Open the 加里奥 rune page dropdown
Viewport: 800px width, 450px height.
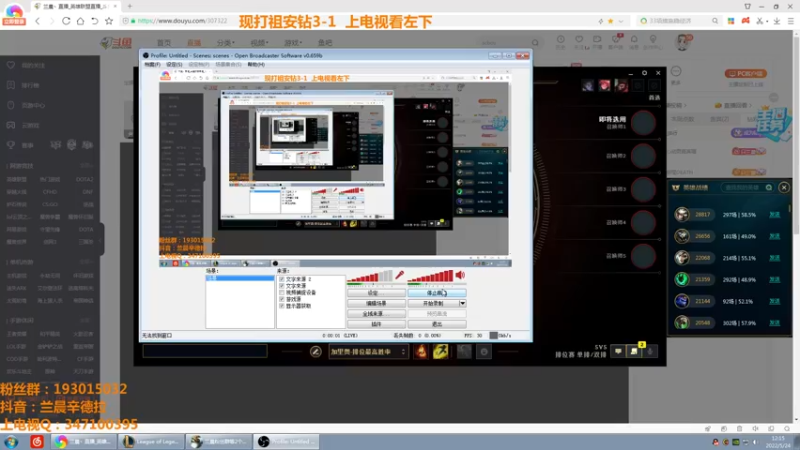[368, 352]
